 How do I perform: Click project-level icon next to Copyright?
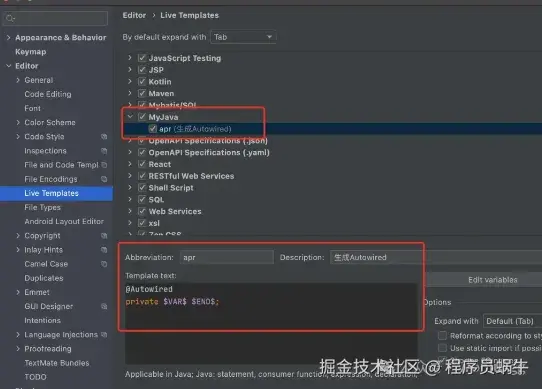(x=104, y=235)
